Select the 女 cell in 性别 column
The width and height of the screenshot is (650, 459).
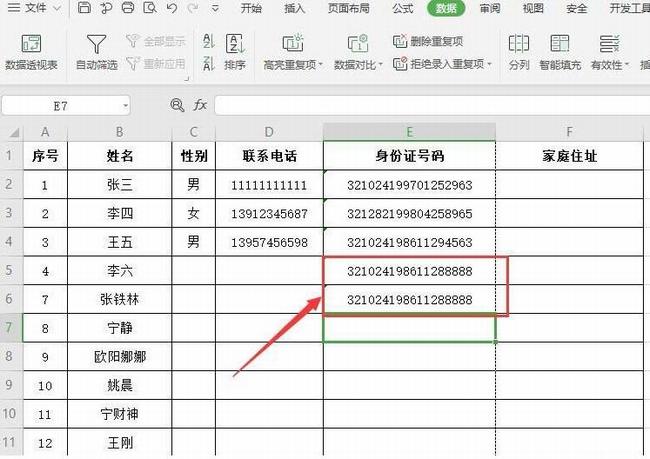[194, 213]
